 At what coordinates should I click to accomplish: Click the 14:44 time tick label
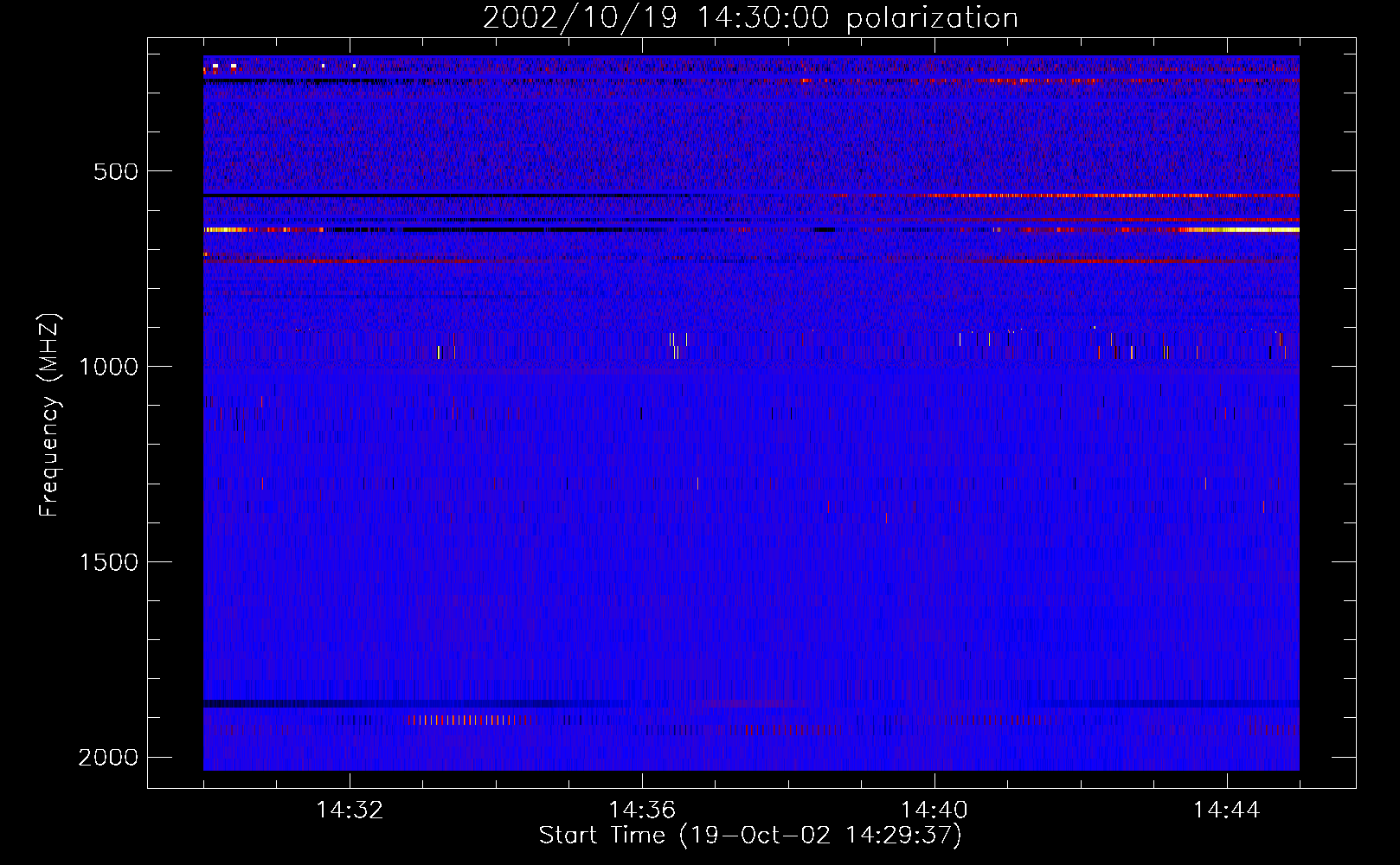click(x=1227, y=811)
